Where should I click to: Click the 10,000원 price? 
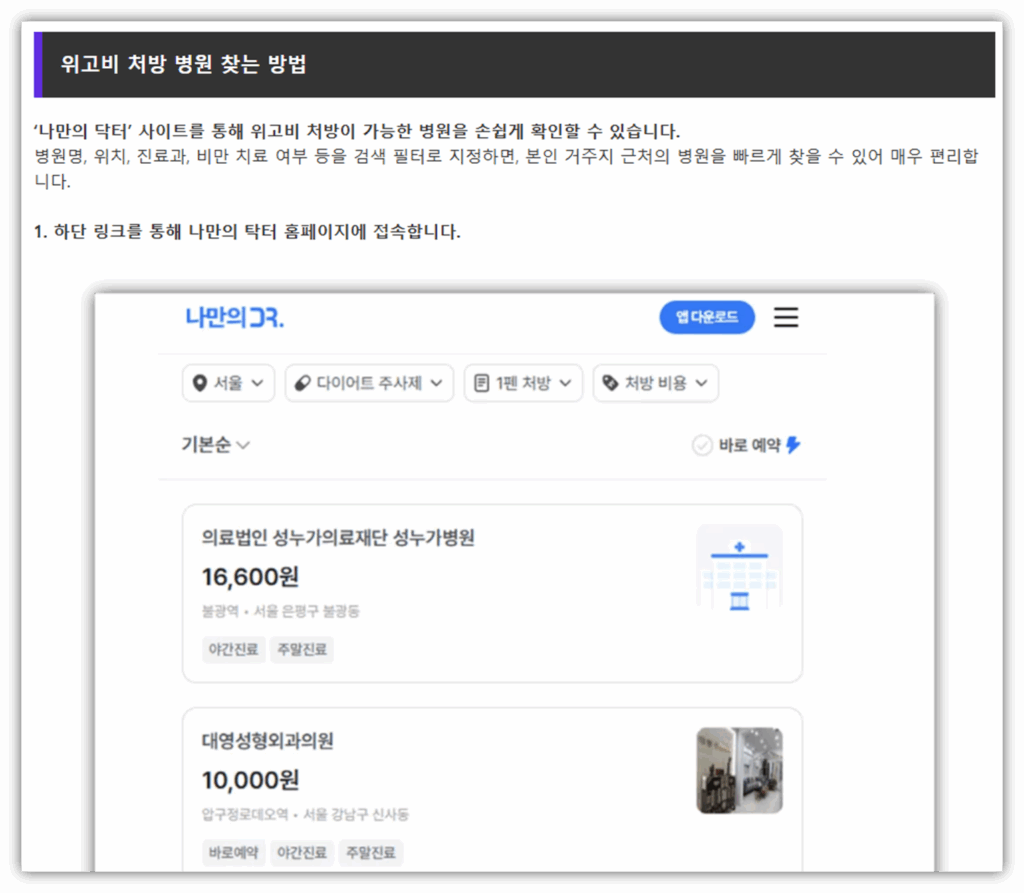coord(250,780)
